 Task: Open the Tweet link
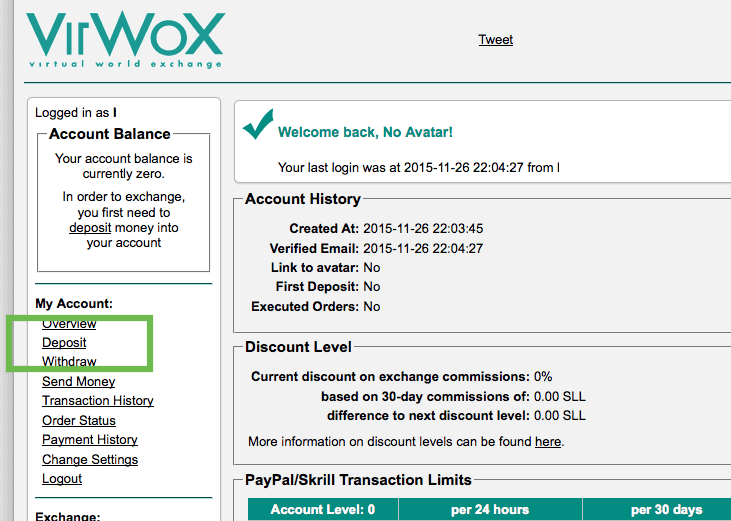pyautogui.click(x=496, y=40)
